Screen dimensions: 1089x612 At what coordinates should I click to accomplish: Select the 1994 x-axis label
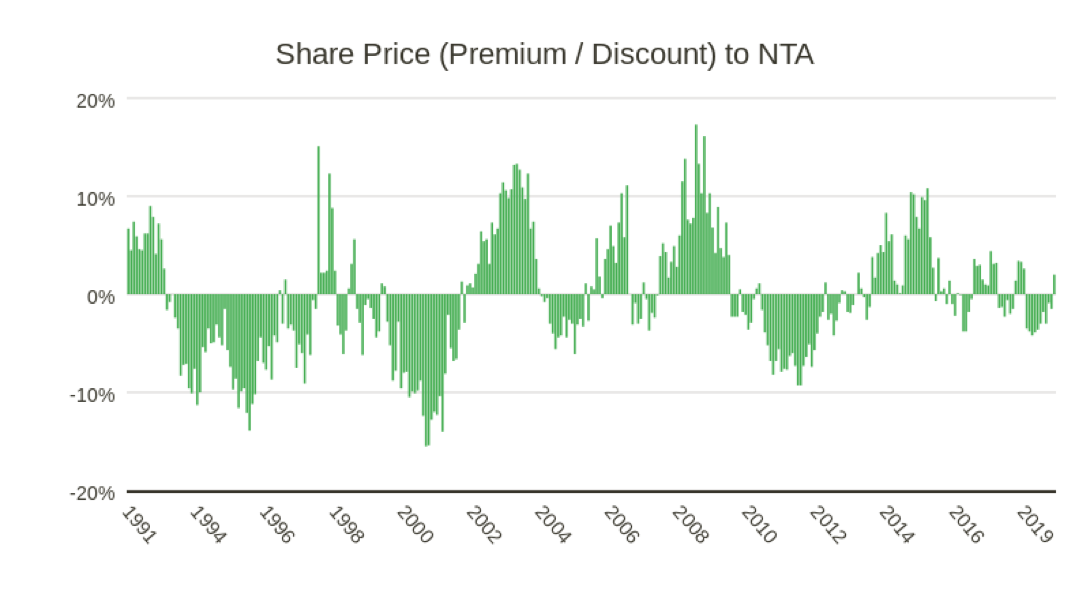[208, 525]
